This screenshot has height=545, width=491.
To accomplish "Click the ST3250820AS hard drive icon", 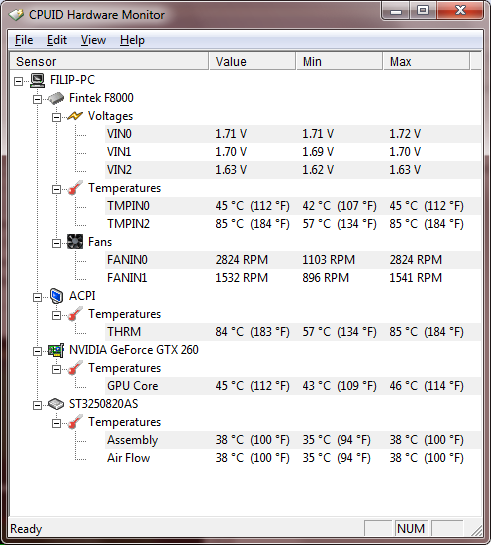I will pyautogui.click(x=56, y=404).
